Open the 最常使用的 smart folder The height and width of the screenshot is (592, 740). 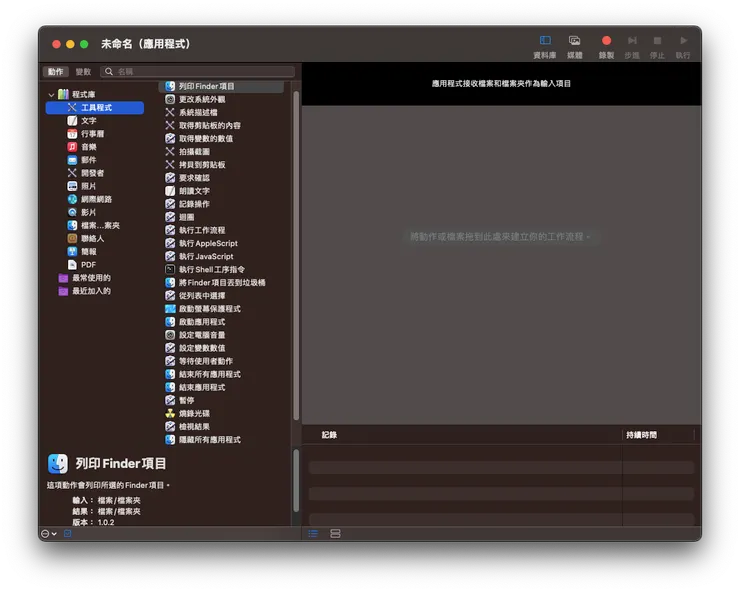[85, 278]
